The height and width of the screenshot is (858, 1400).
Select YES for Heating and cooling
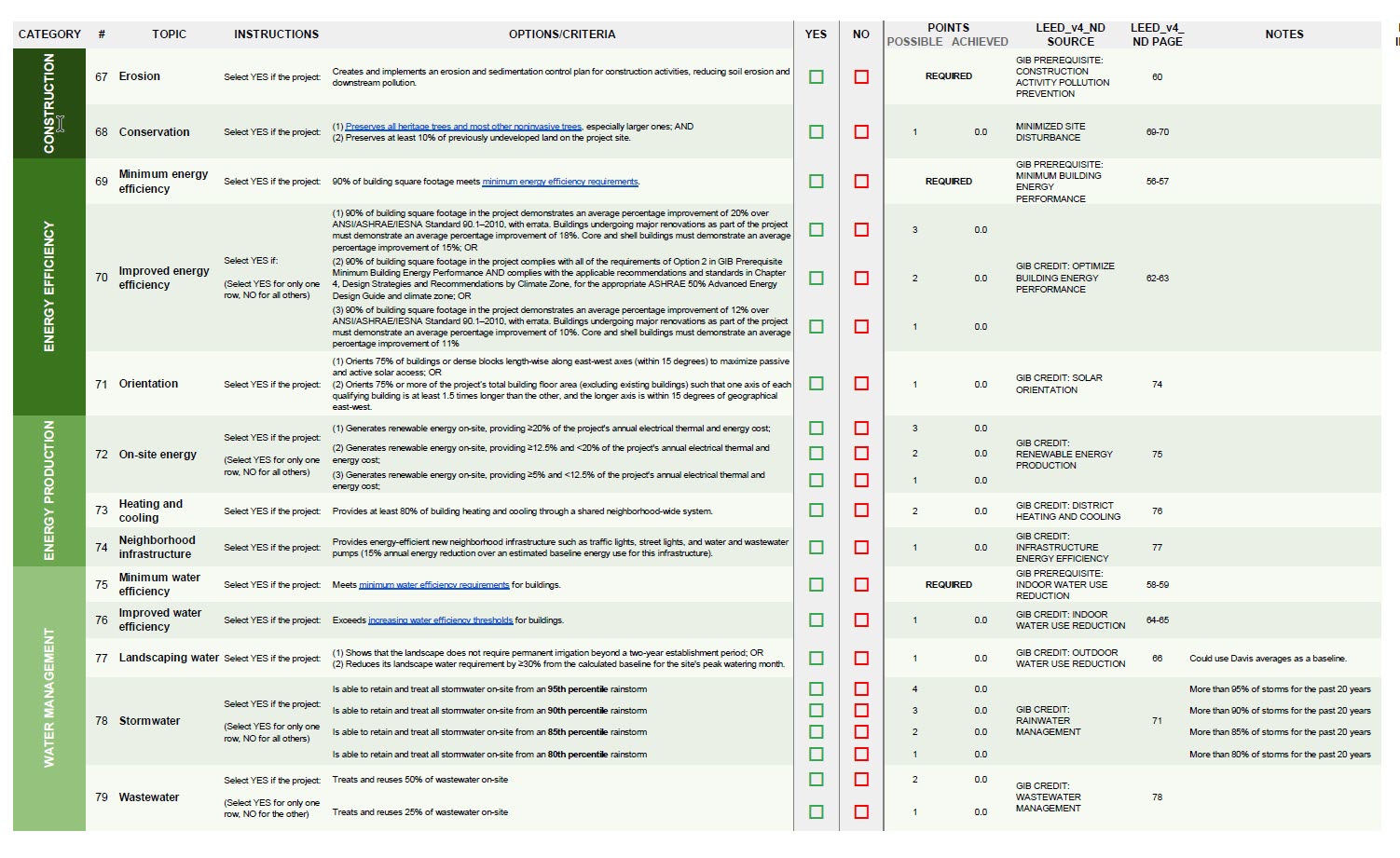817,511
